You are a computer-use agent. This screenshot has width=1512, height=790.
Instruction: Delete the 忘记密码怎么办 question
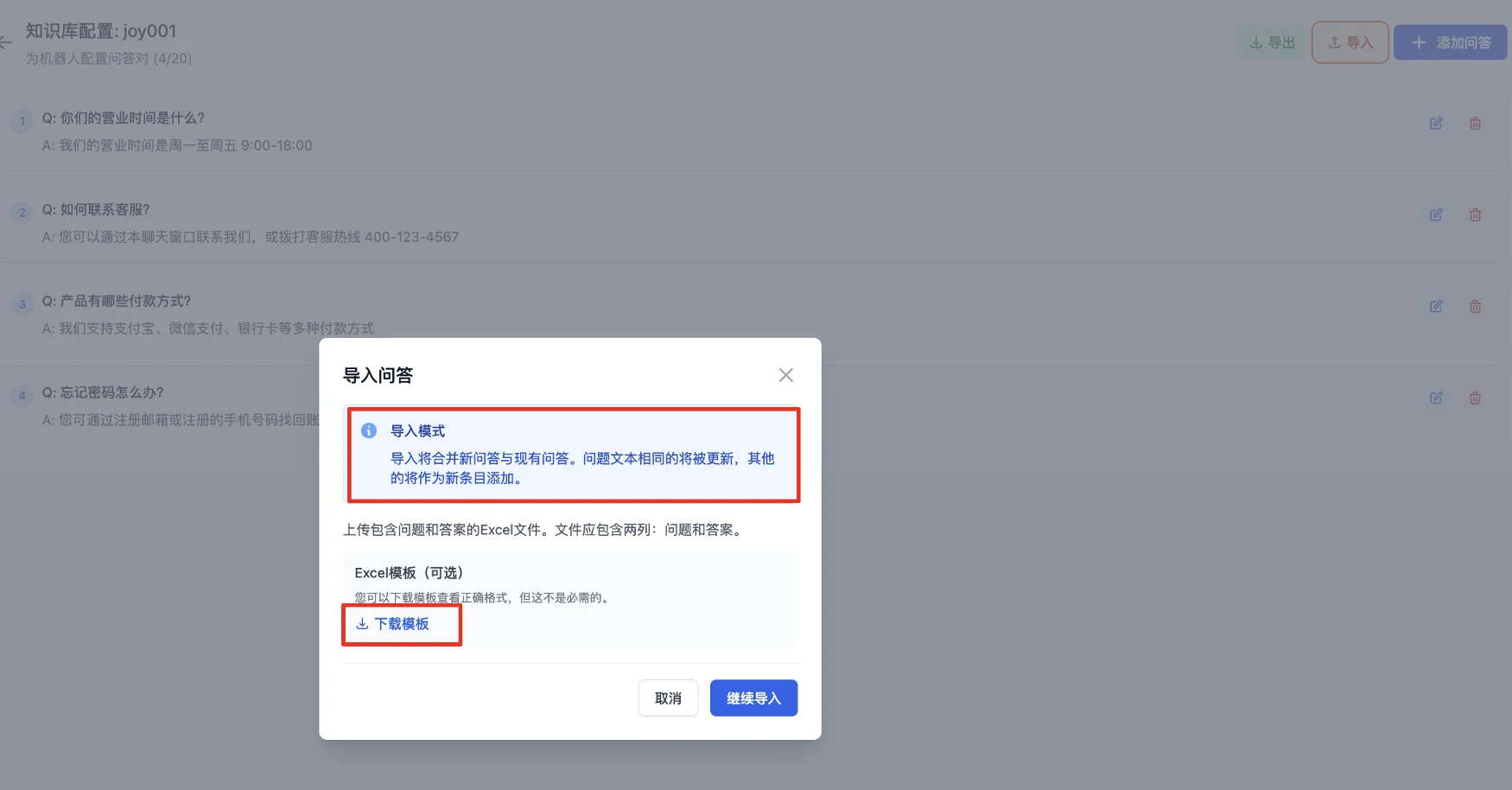click(1475, 398)
